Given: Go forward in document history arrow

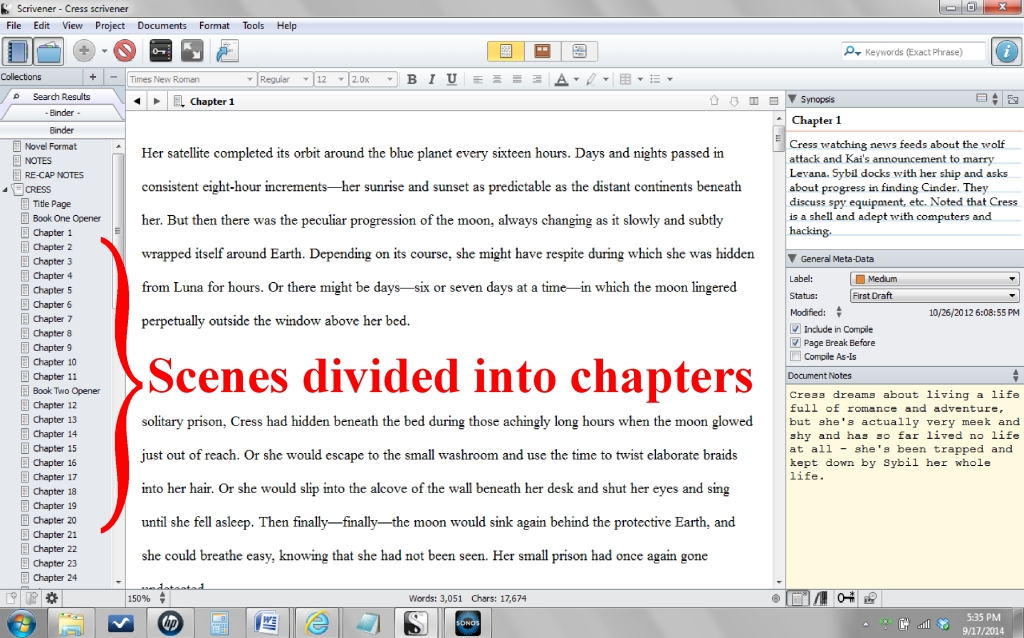Looking at the screenshot, I should click(157, 101).
